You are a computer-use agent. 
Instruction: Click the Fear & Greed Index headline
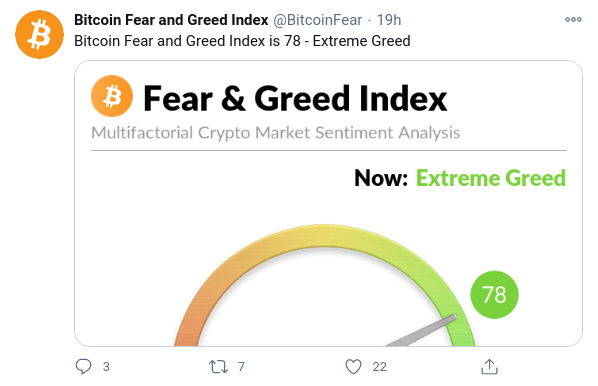pyautogui.click(x=295, y=99)
